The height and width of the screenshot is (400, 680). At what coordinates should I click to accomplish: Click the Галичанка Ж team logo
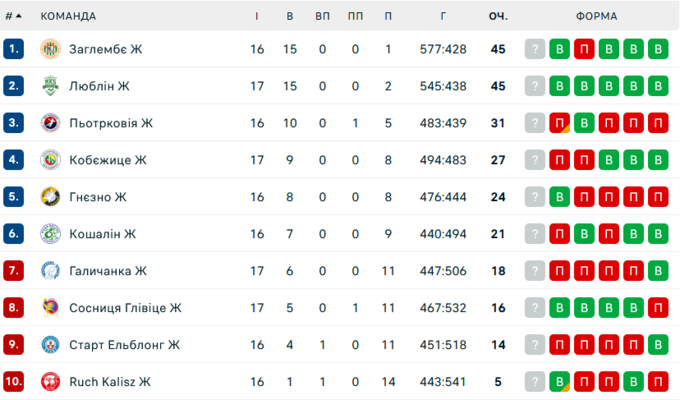51,271
